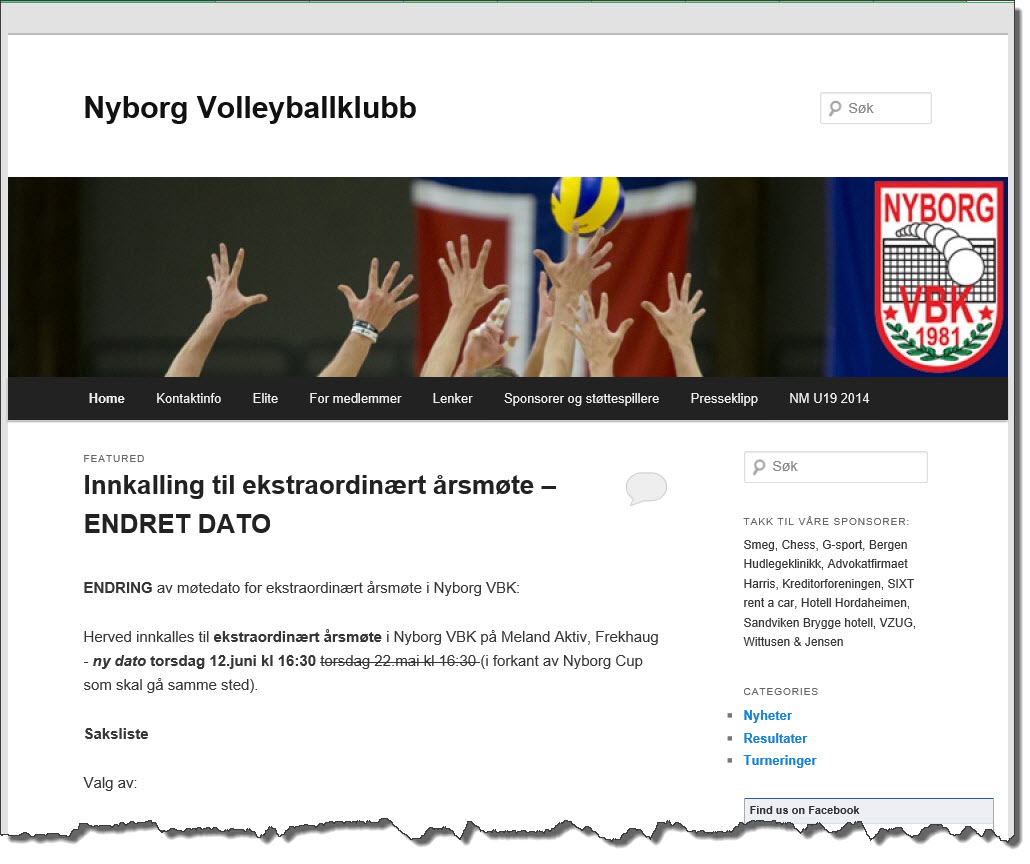Open the For medlemmer menu
This screenshot has width=1030, height=864.
click(x=355, y=398)
